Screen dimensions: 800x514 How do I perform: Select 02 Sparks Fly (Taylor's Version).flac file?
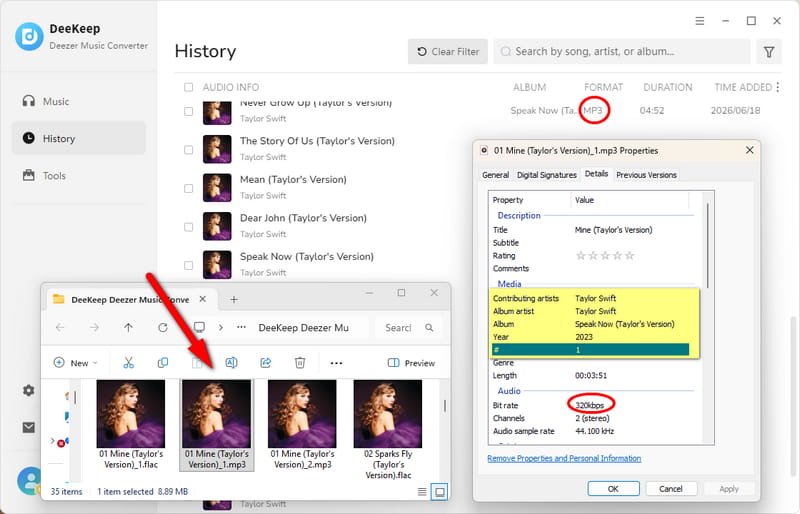click(388, 429)
